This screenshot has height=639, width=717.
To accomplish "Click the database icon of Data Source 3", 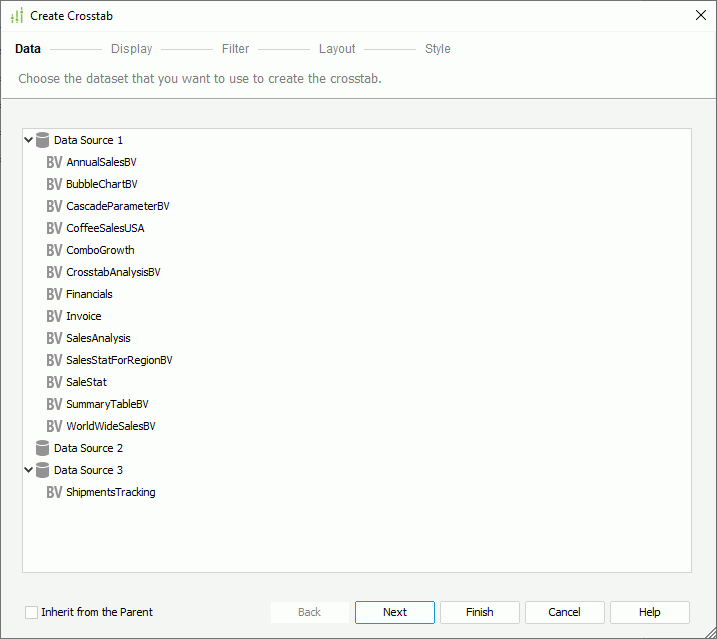I will [42, 470].
